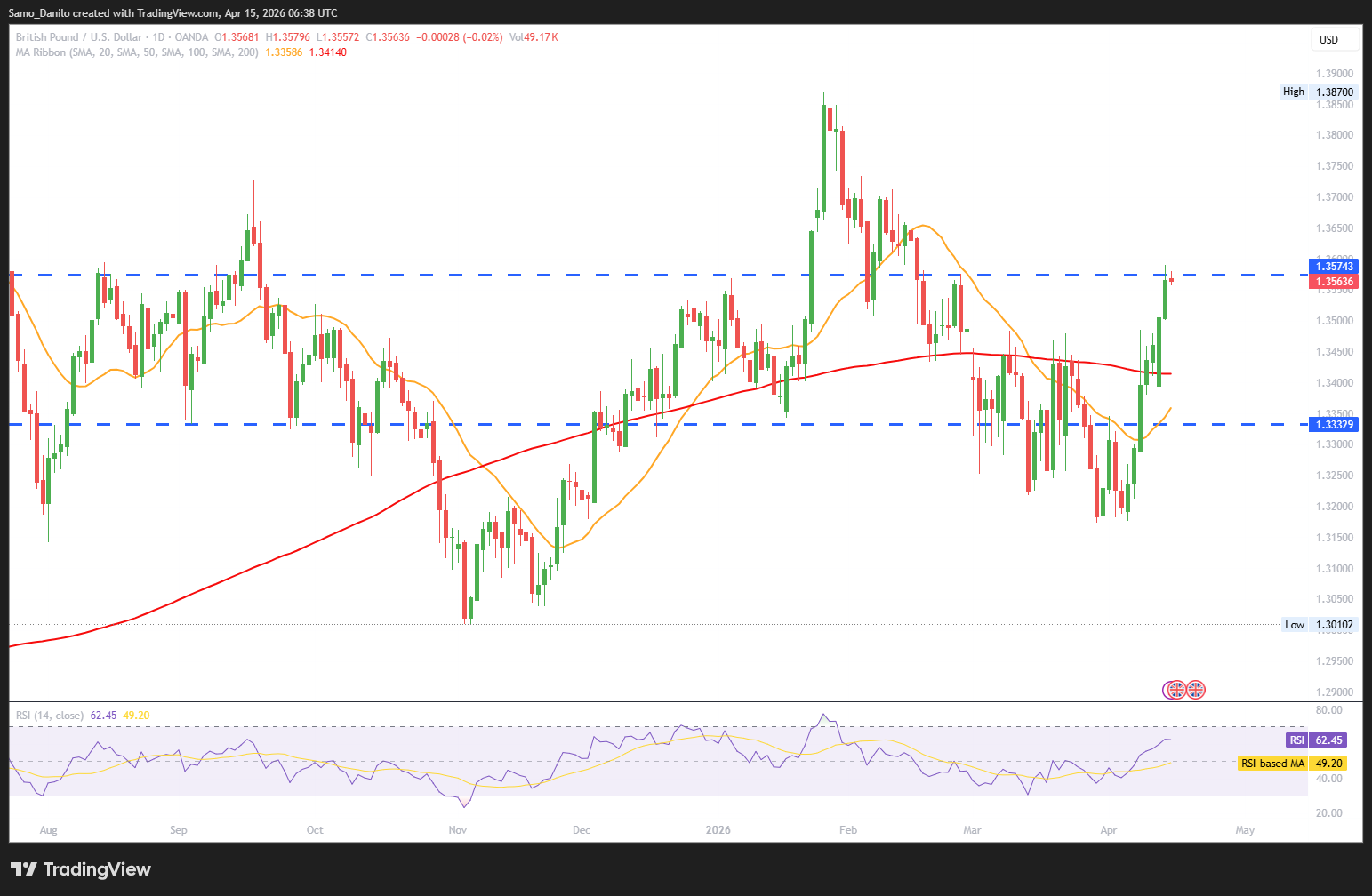The width and height of the screenshot is (1372, 896).
Task: Click the 1.39000 price scale label
Action: coord(1335,74)
